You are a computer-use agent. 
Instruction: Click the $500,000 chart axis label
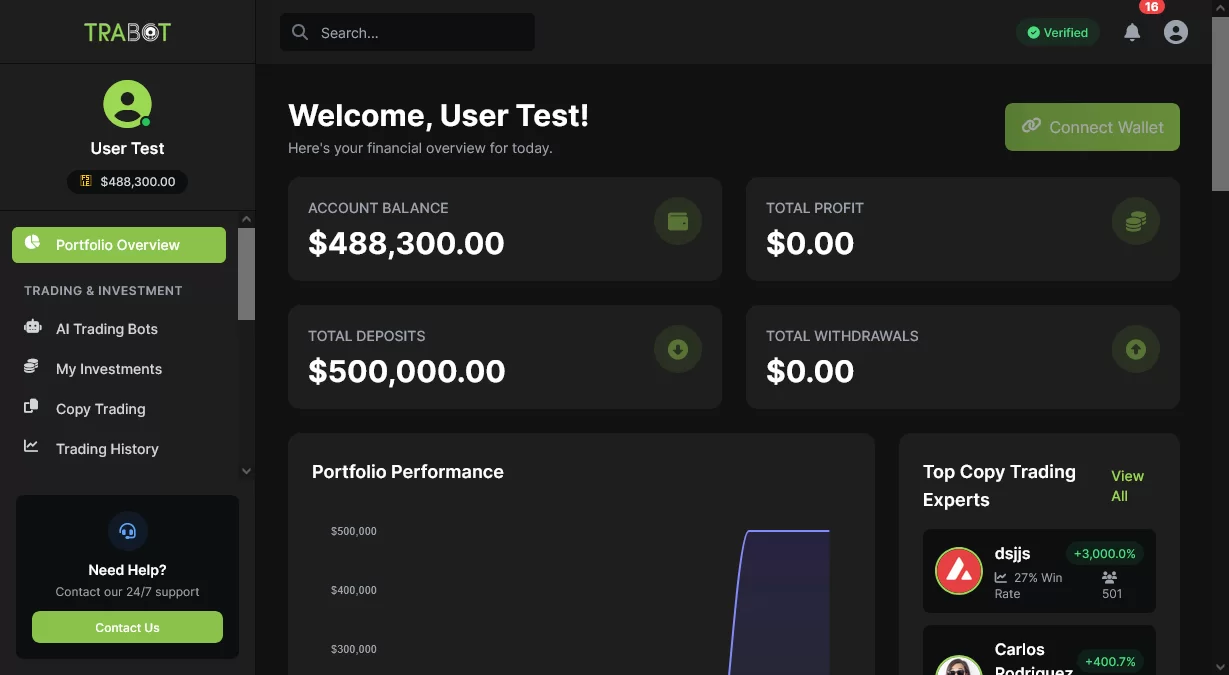(x=354, y=531)
